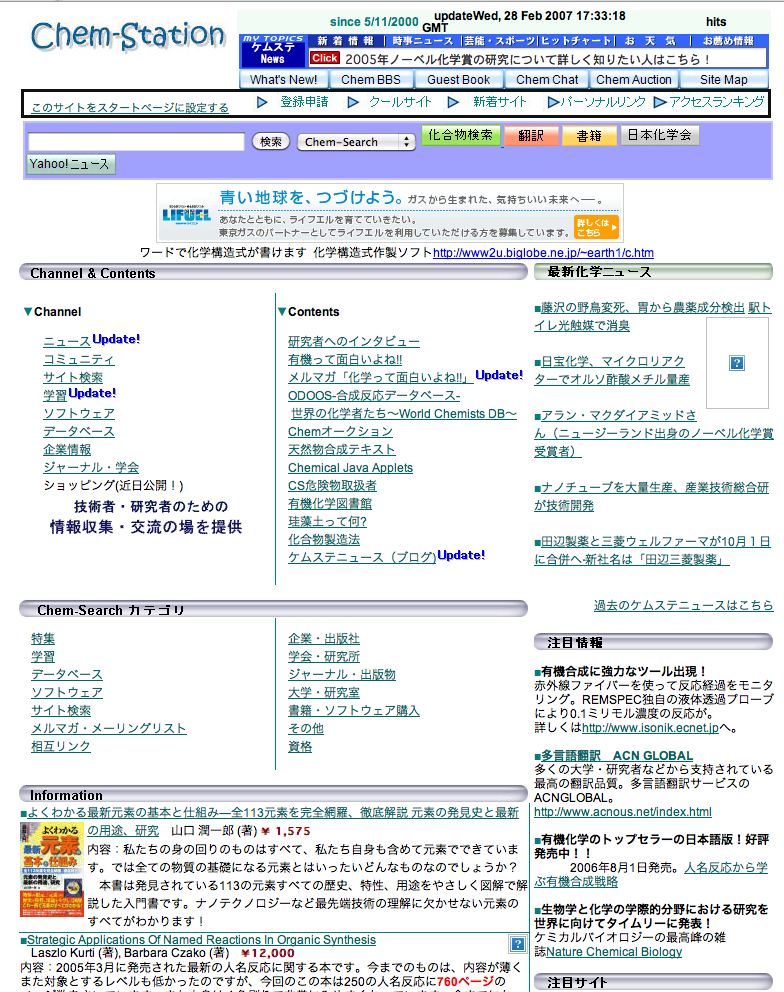Click the broken image icon in news section

tap(737, 363)
